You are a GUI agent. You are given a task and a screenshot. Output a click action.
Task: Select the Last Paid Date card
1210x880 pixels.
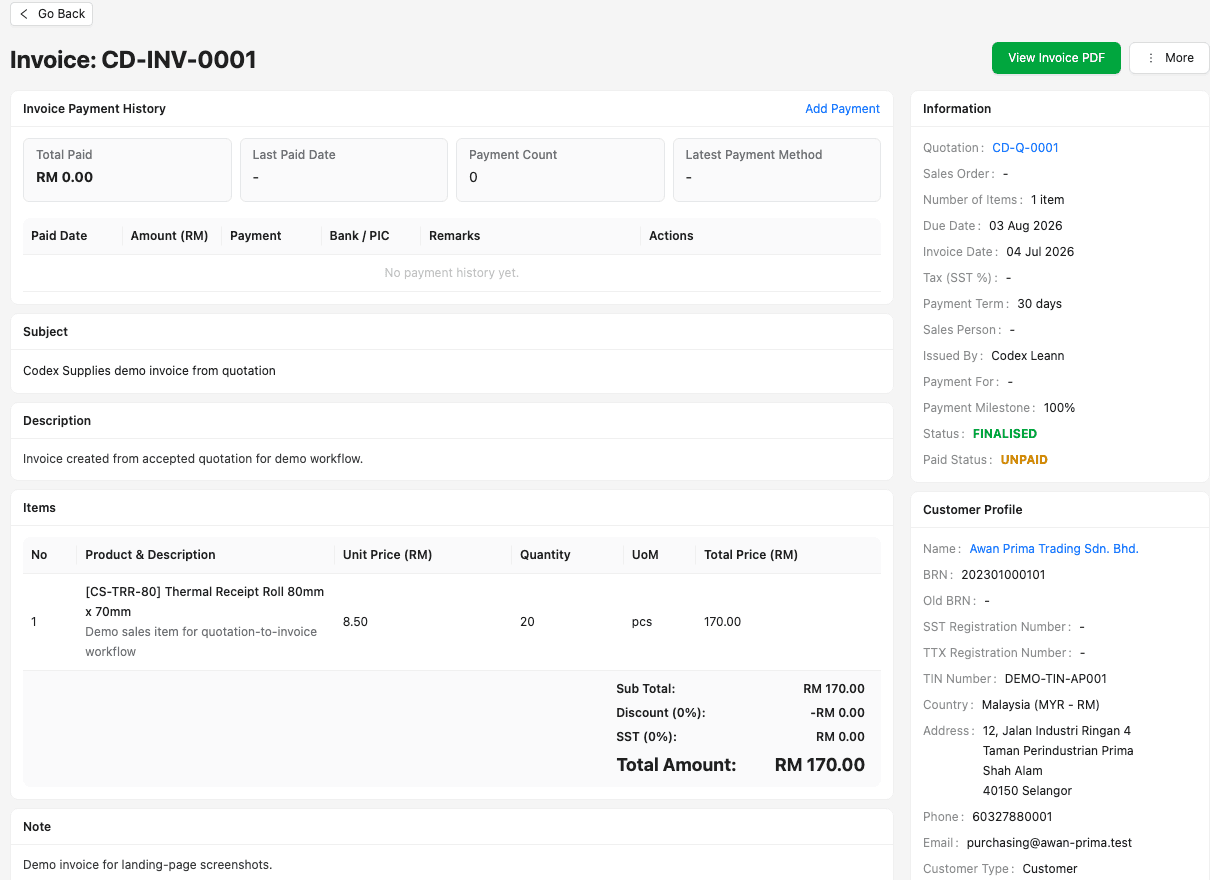click(344, 170)
